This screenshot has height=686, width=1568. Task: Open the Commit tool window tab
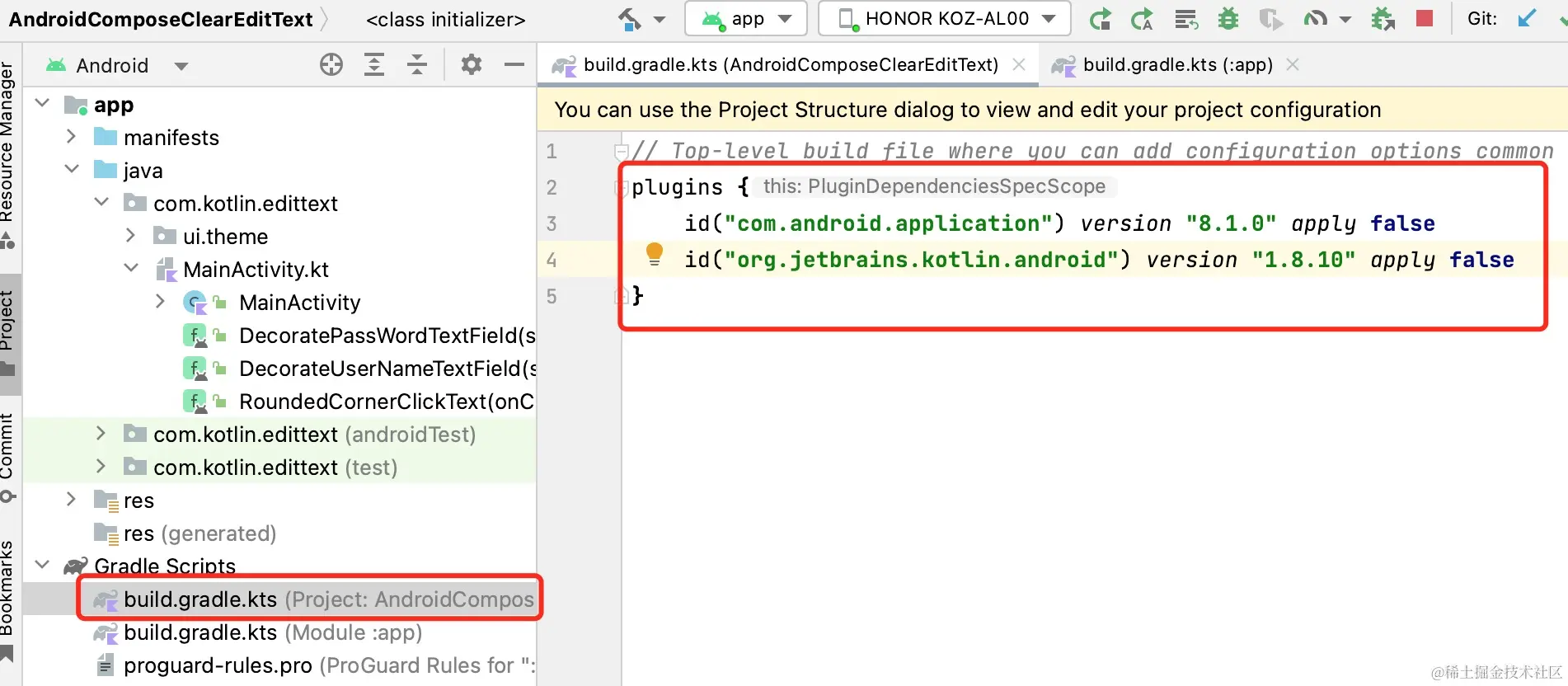click(x=8, y=457)
